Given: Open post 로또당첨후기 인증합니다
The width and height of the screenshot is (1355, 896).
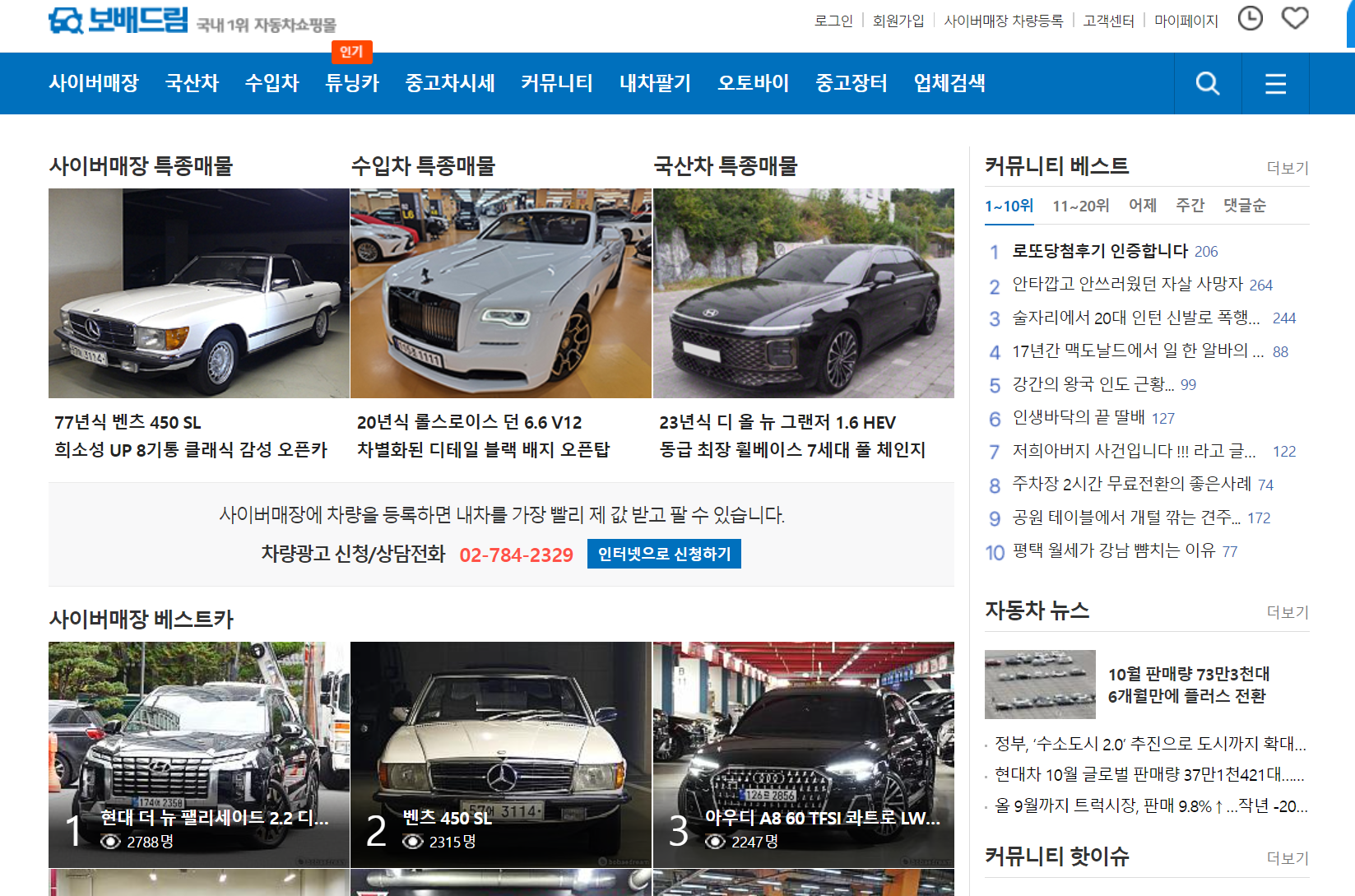Looking at the screenshot, I should pyautogui.click(x=1100, y=251).
